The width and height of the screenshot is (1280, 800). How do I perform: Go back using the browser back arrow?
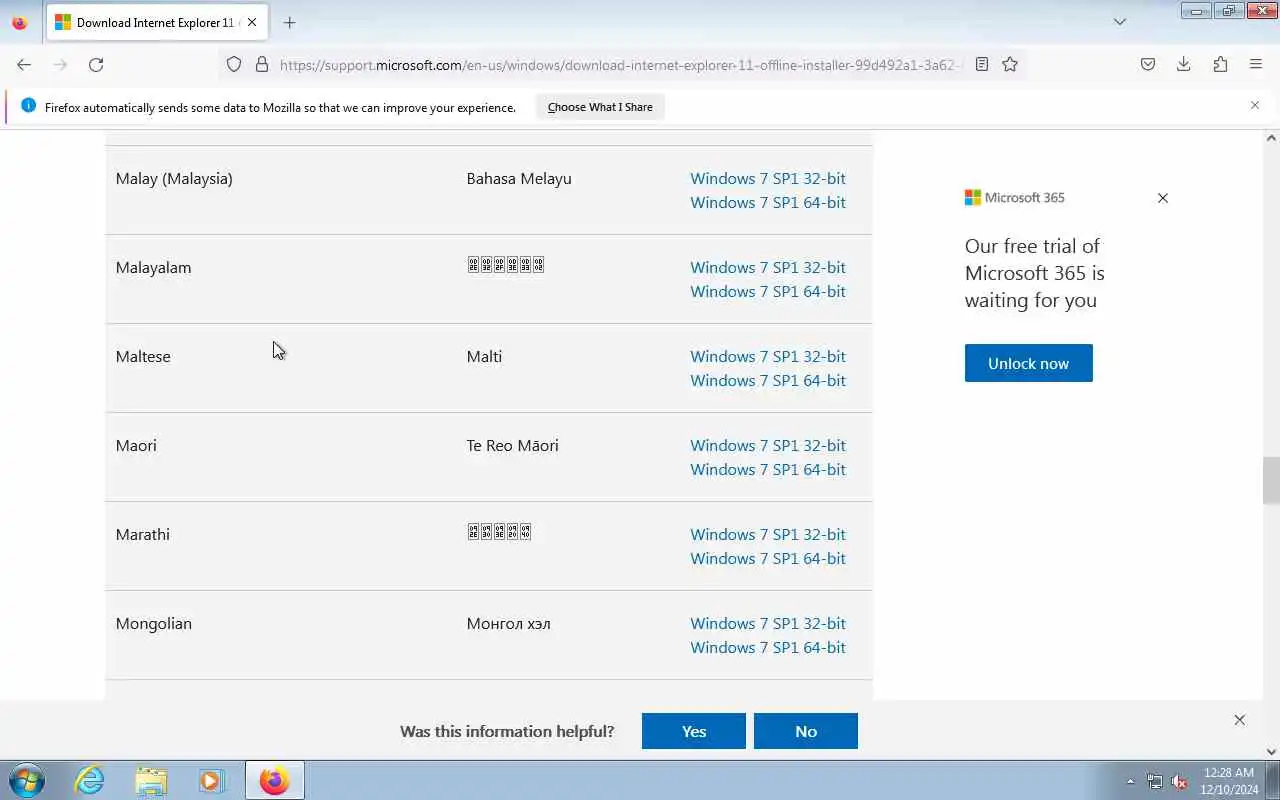(24, 64)
